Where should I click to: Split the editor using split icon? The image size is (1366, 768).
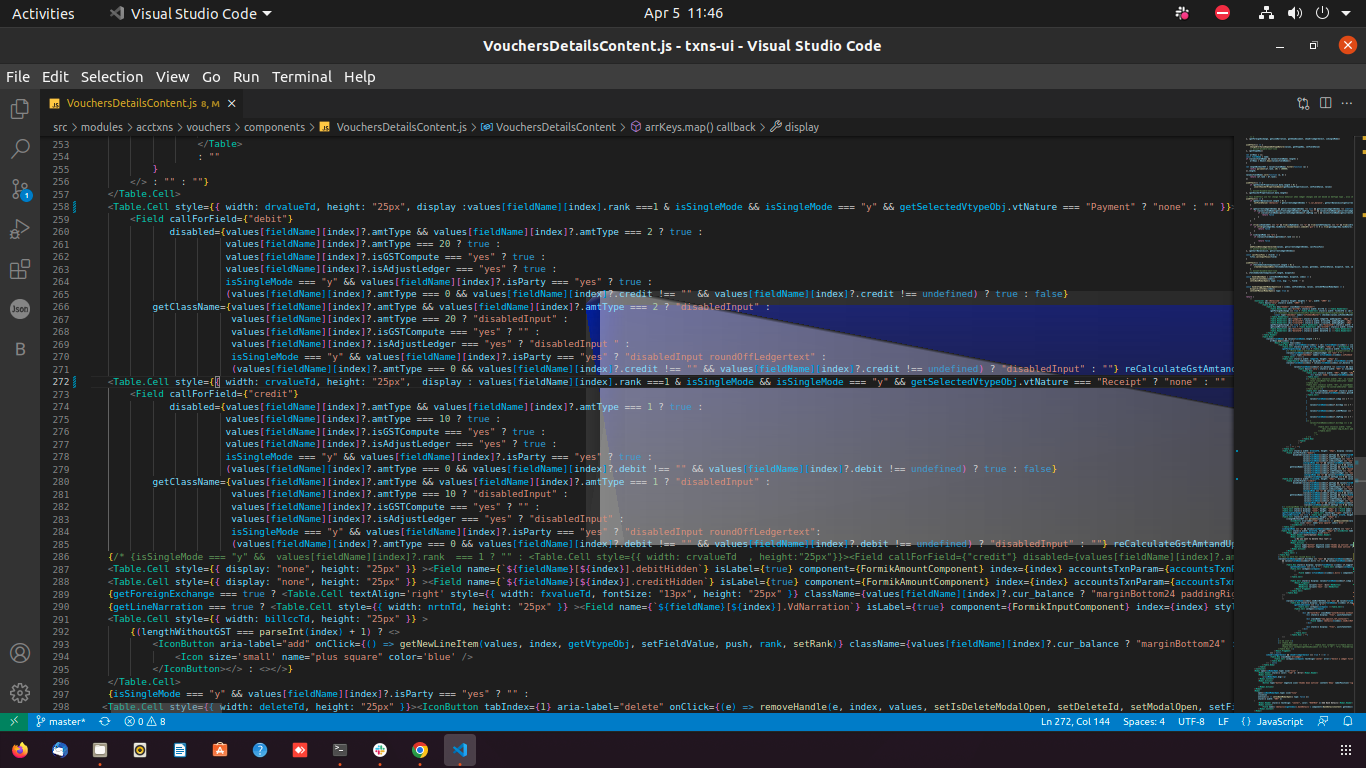[1325, 103]
